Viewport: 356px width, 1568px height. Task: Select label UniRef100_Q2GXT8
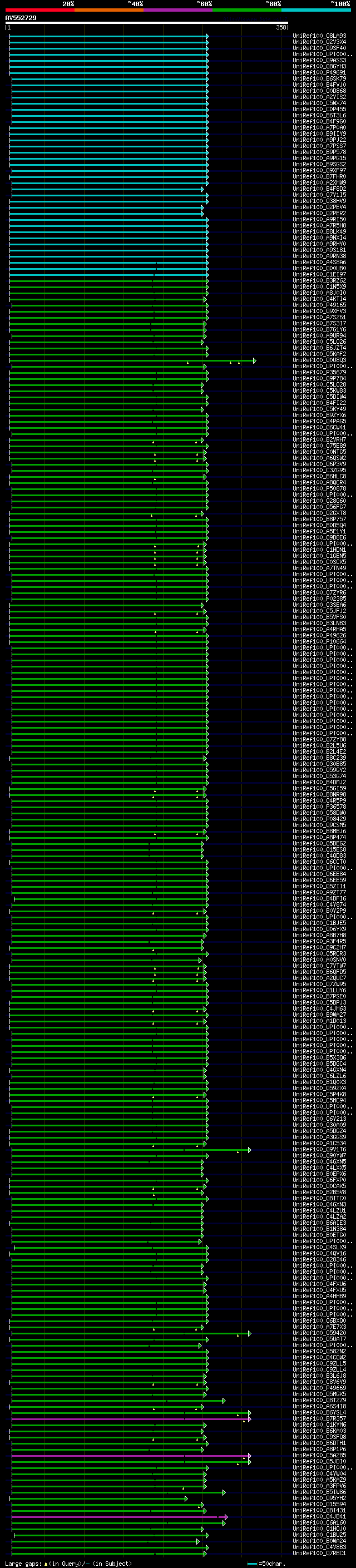319,513
